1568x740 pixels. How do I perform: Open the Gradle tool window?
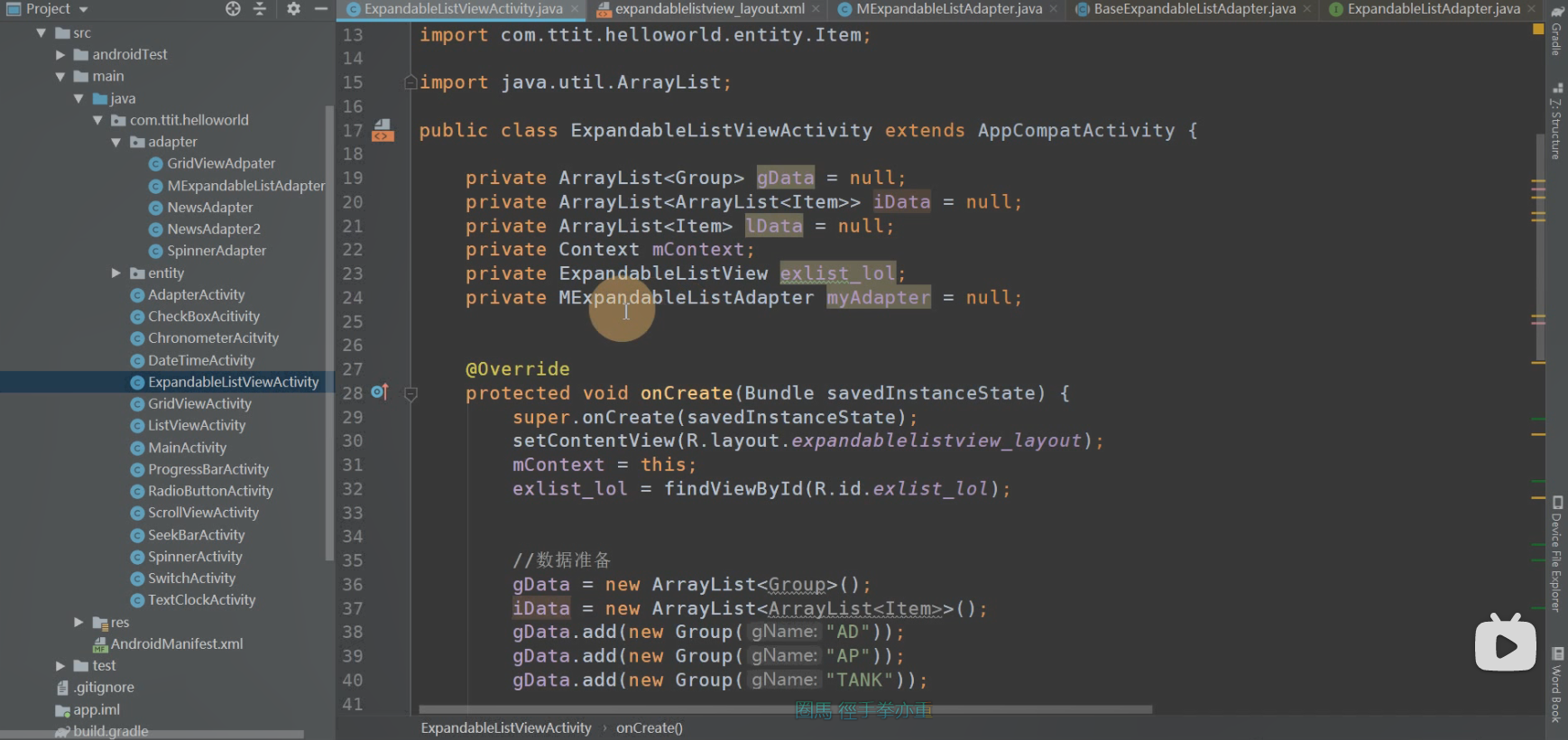click(1556, 32)
